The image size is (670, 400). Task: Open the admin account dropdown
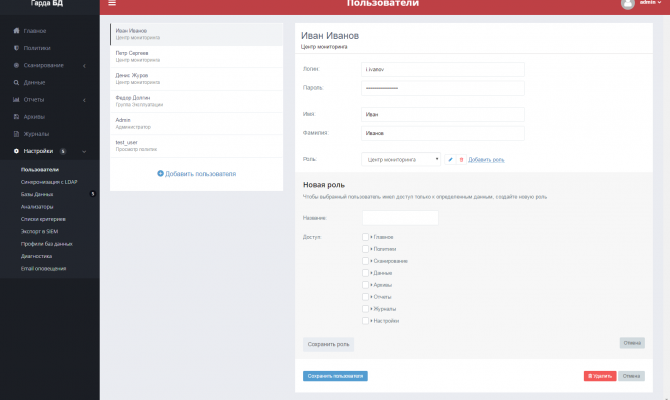point(650,3)
